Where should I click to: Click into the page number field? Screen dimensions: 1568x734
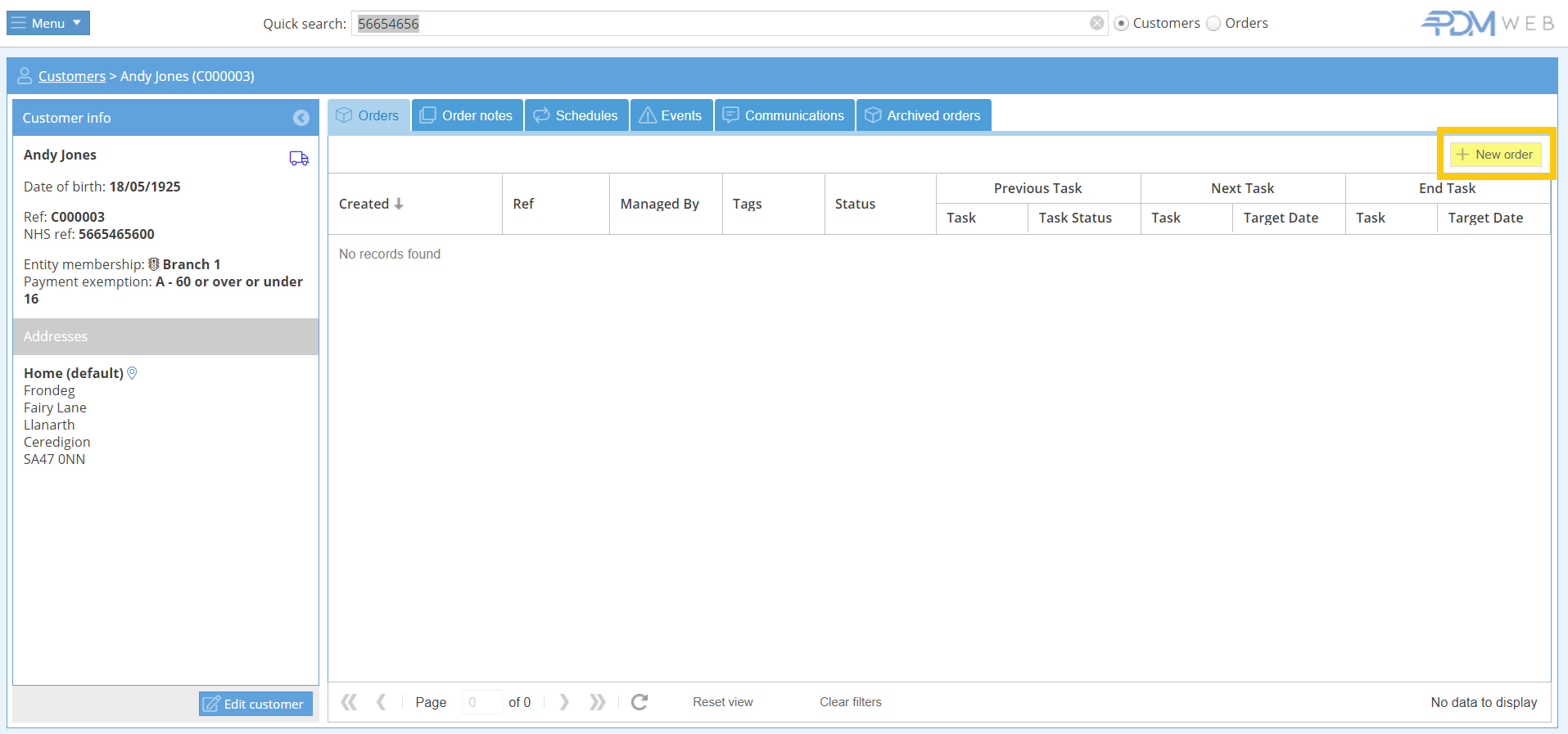[481, 702]
